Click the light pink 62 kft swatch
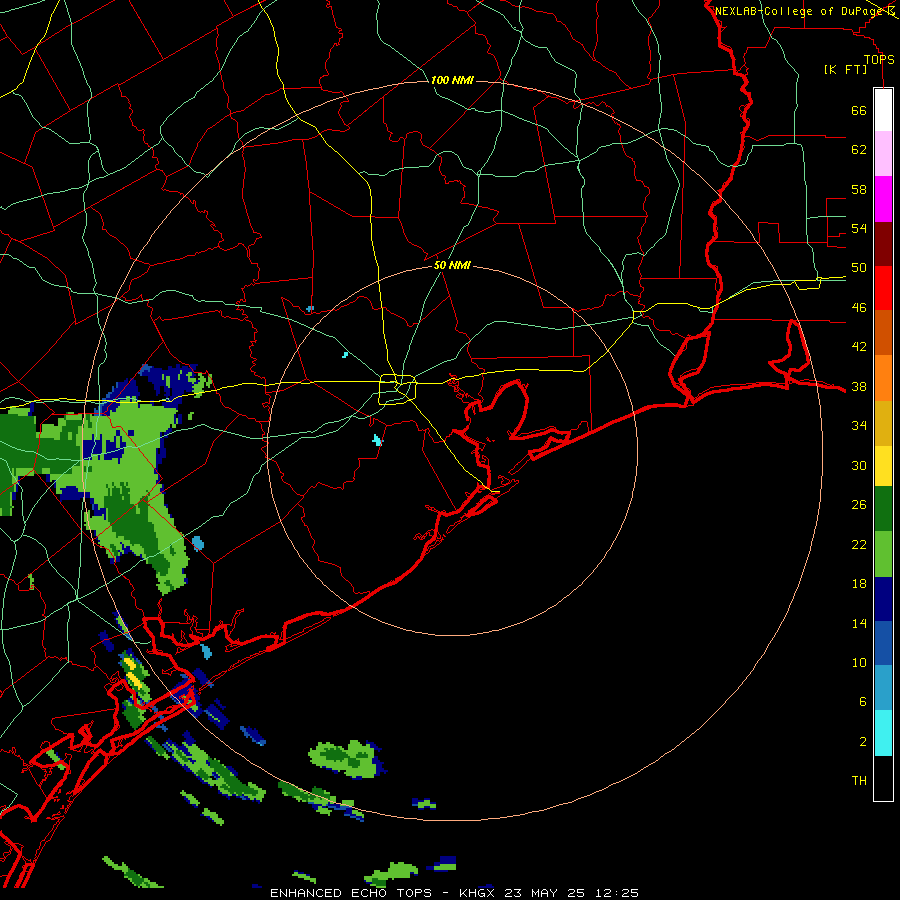 coord(883,153)
